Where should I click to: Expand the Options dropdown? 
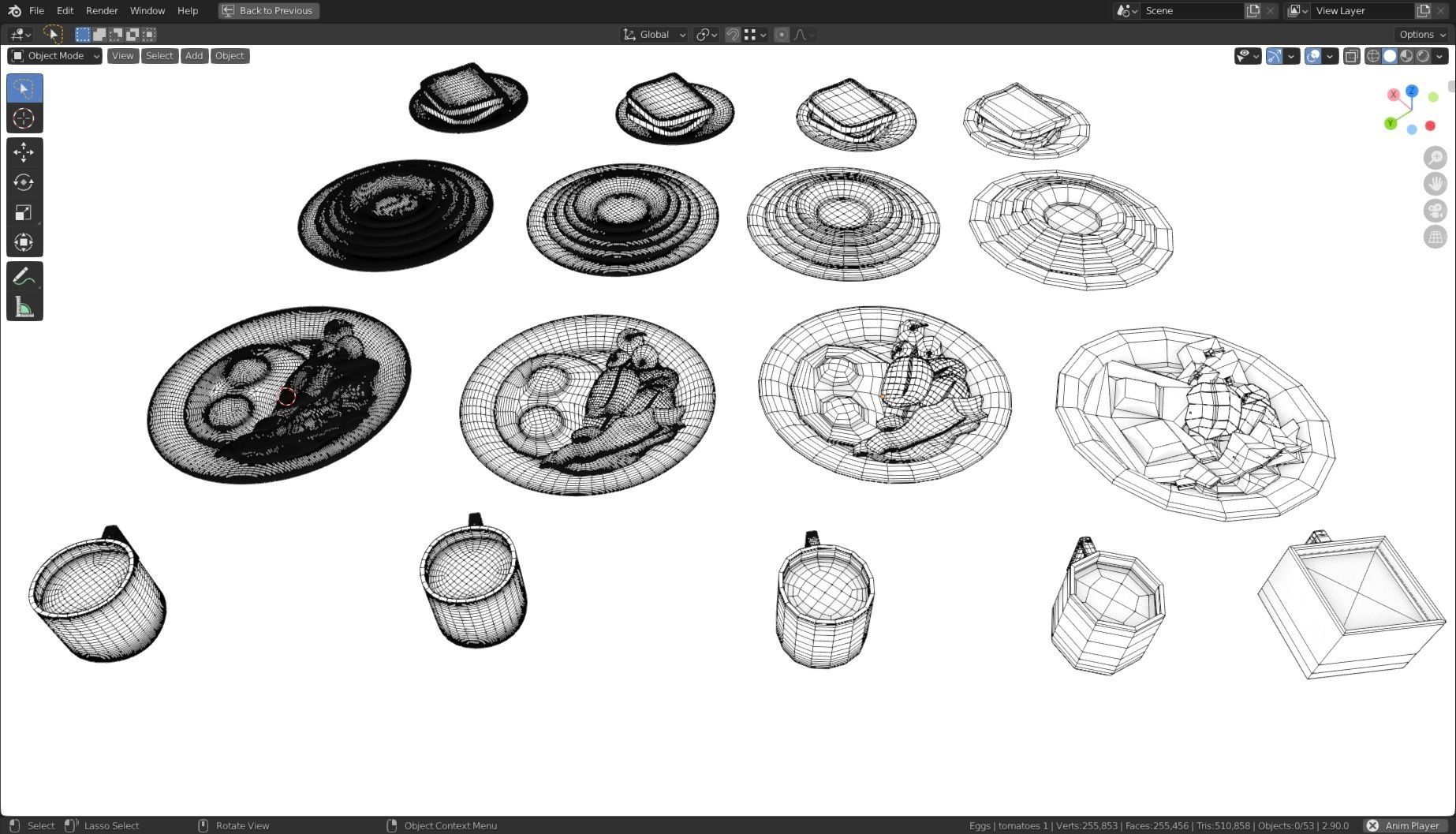[x=1423, y=35]
